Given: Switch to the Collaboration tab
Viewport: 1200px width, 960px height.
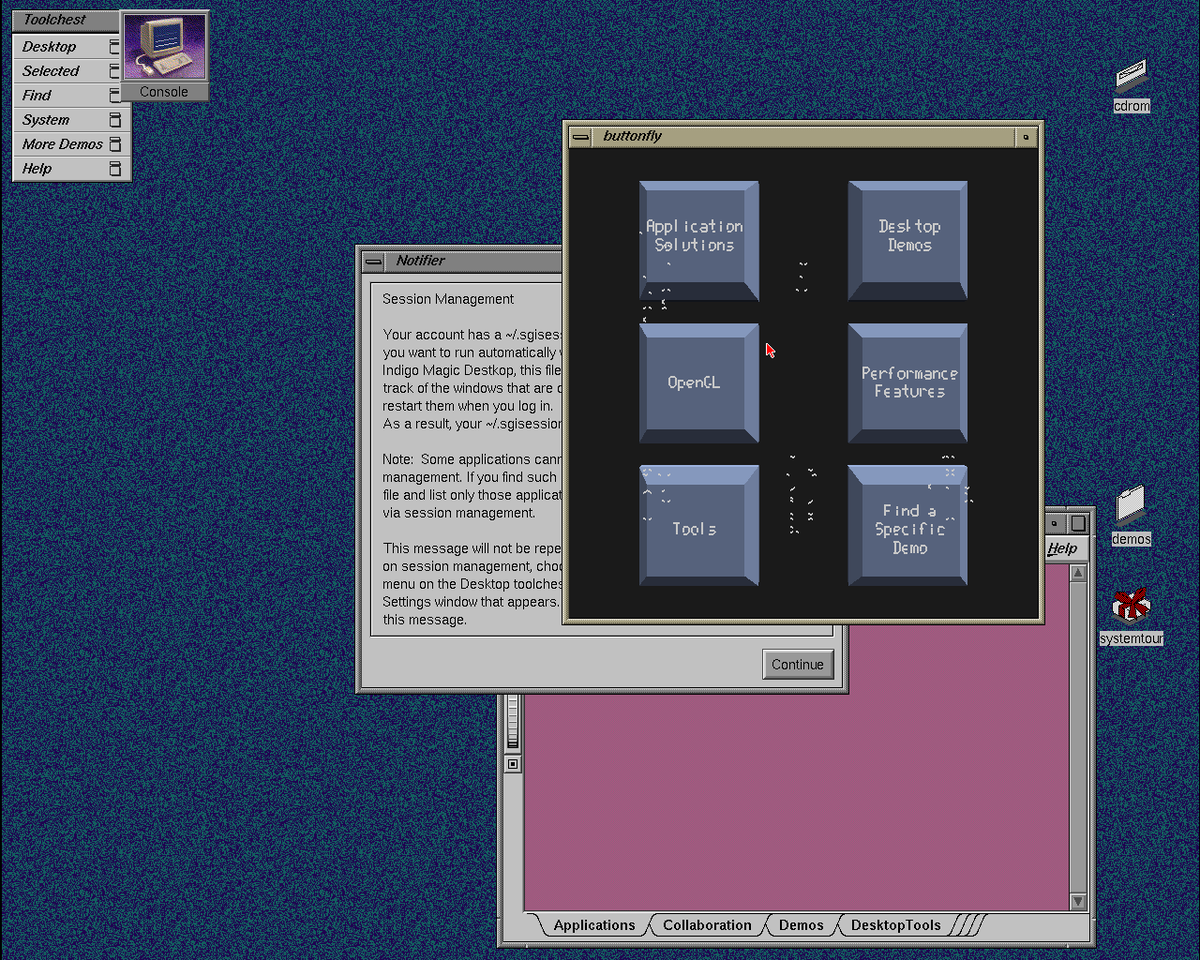Looking at the screenshot, I should point(707,925).
